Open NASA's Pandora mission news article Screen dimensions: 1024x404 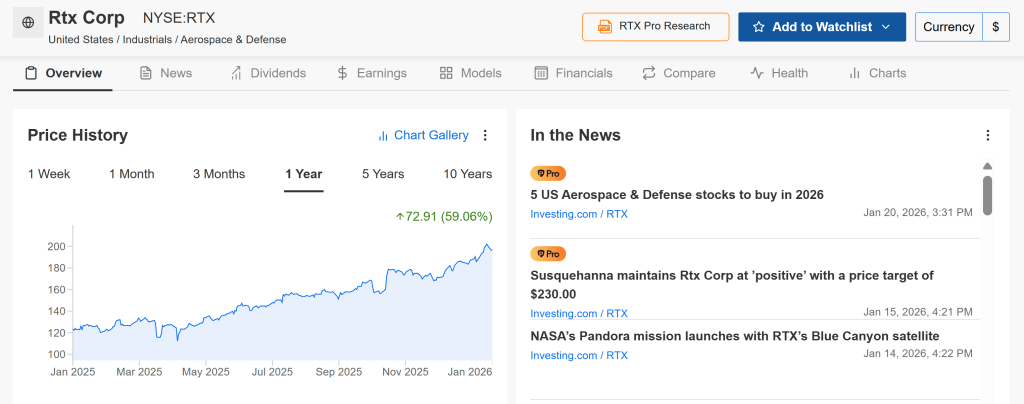point(734,335)
